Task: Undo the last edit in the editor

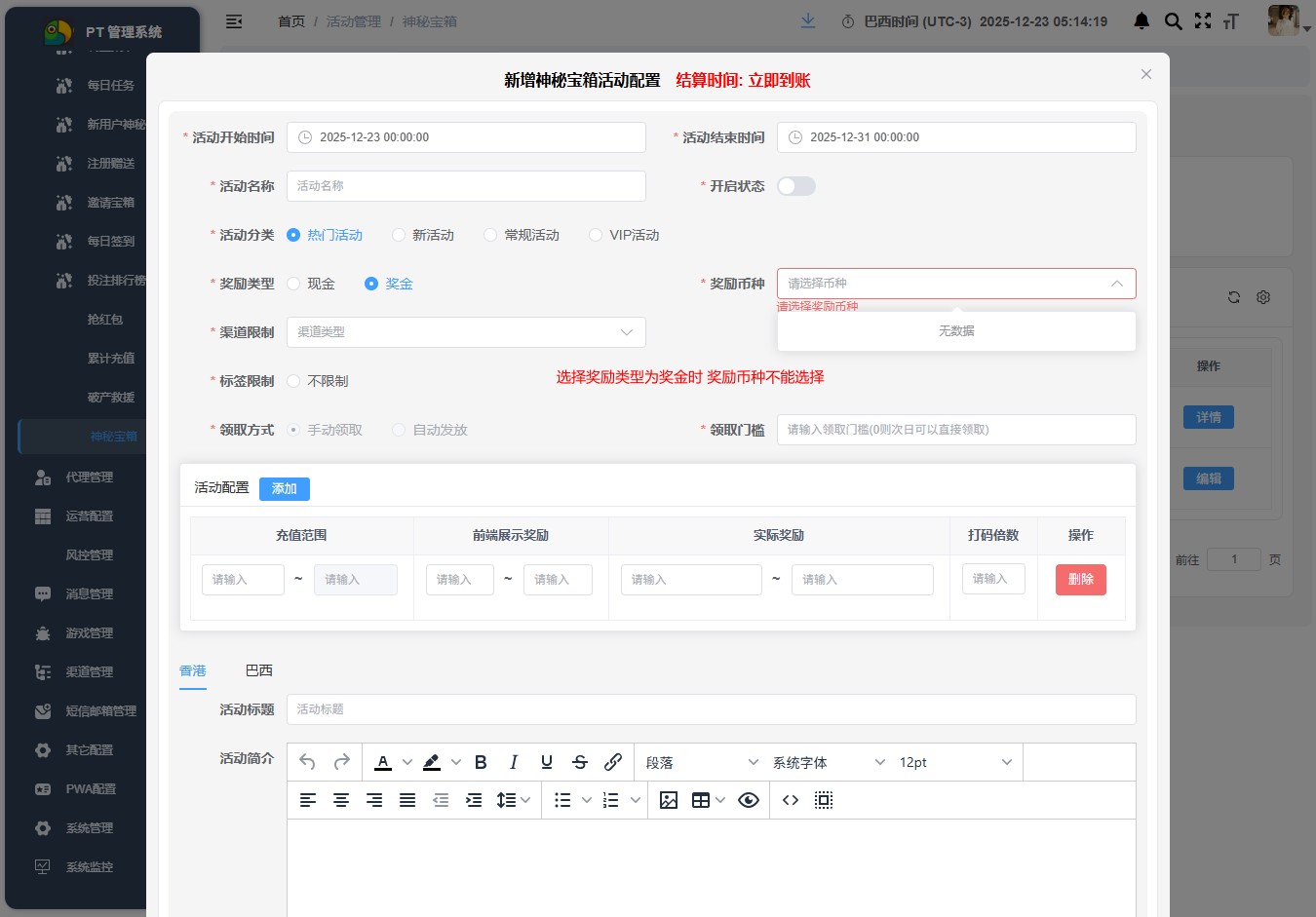Action: click(x=308, y=762)
